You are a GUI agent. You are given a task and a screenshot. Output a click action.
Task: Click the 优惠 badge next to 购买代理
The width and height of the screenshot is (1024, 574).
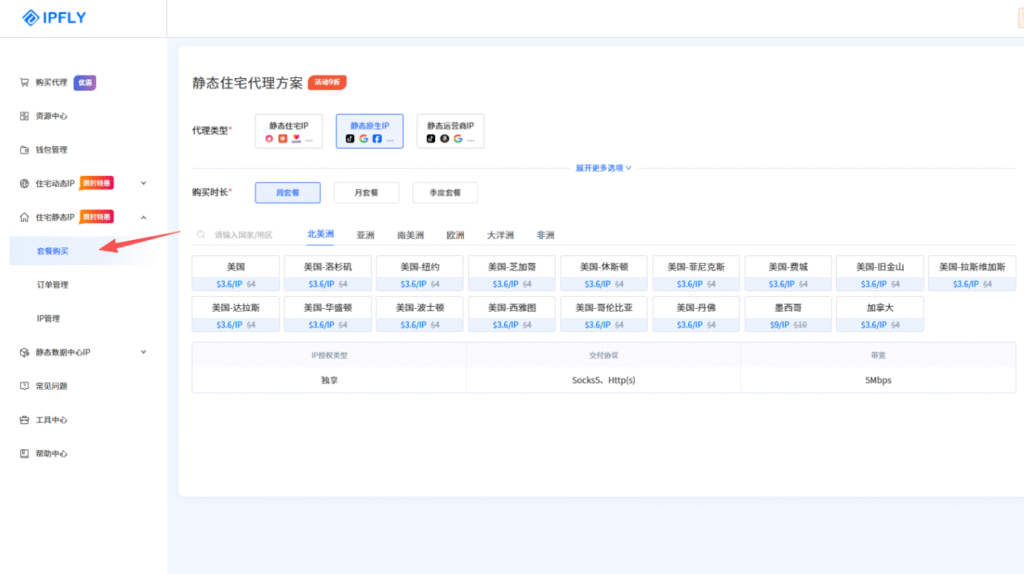[85, 83]
